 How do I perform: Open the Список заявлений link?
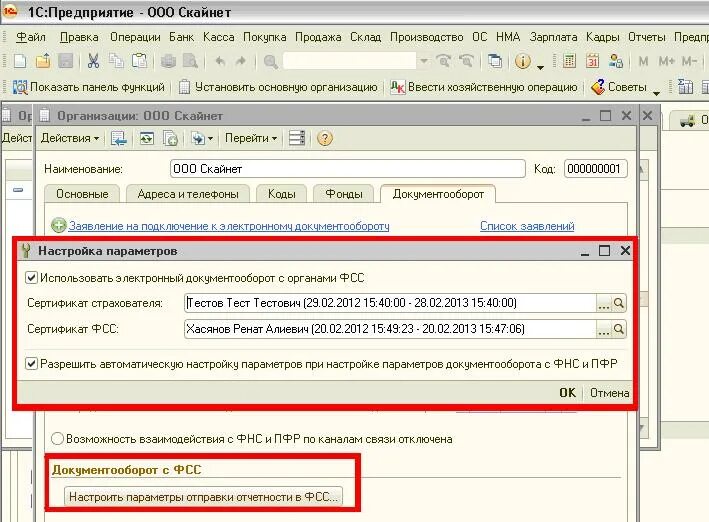click(x=527, y=226)
